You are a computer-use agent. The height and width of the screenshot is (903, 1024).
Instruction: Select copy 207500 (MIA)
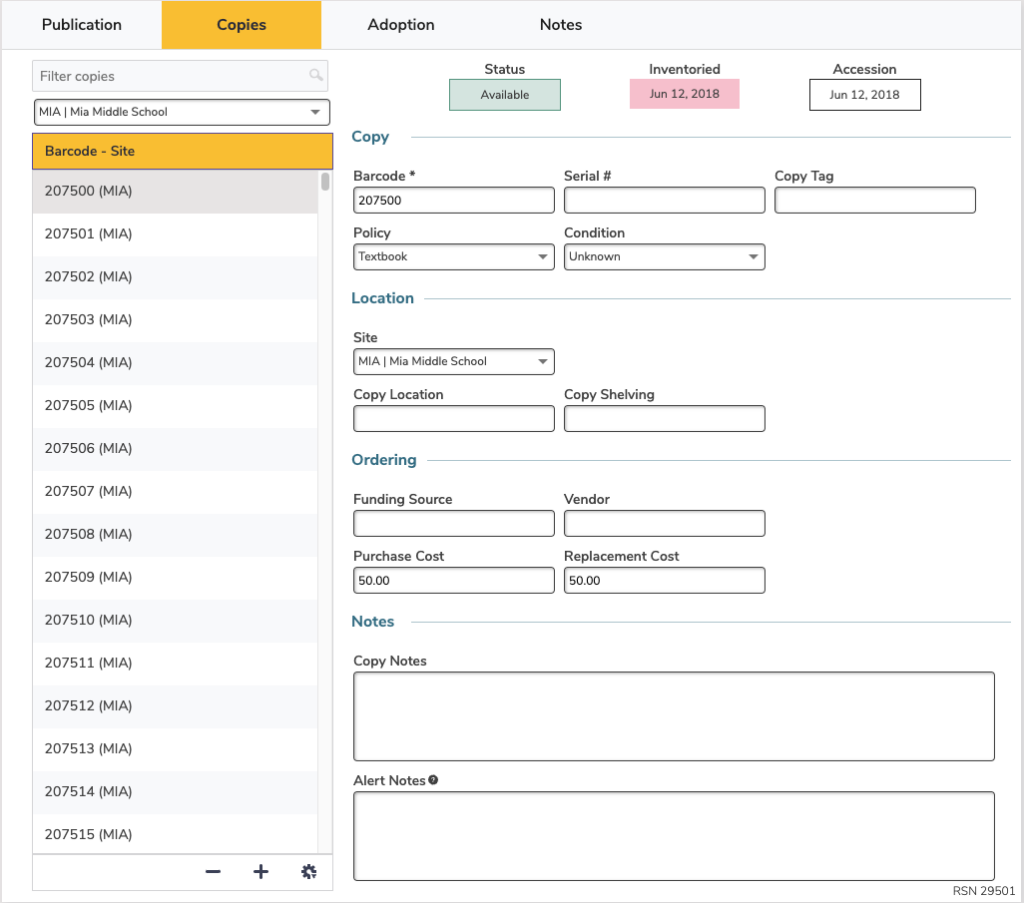tap(175, 191)
